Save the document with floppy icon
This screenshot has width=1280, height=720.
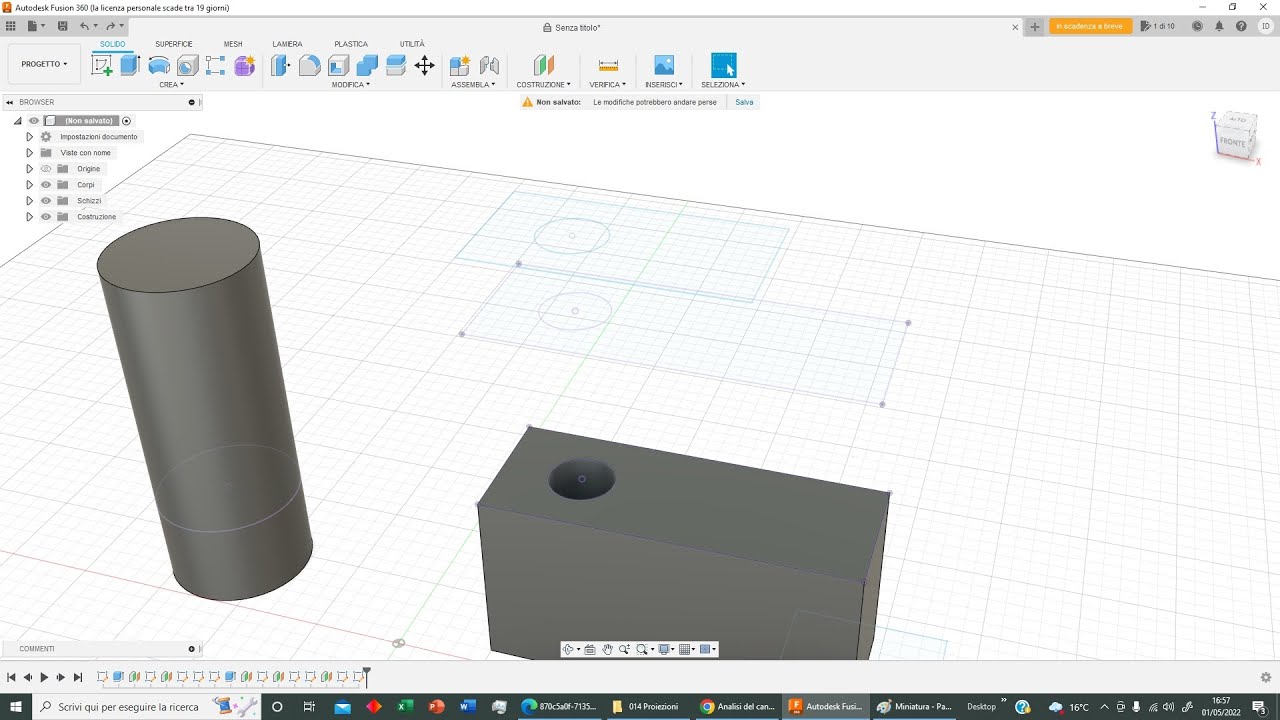(63, 26)
